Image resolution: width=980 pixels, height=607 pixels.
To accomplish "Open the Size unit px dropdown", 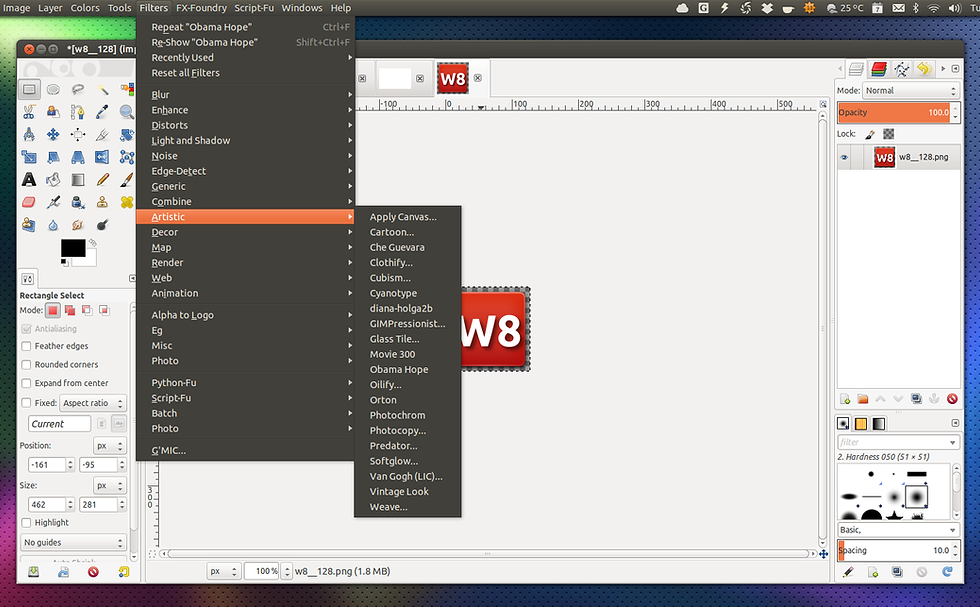I will click(x=110, y=486).
